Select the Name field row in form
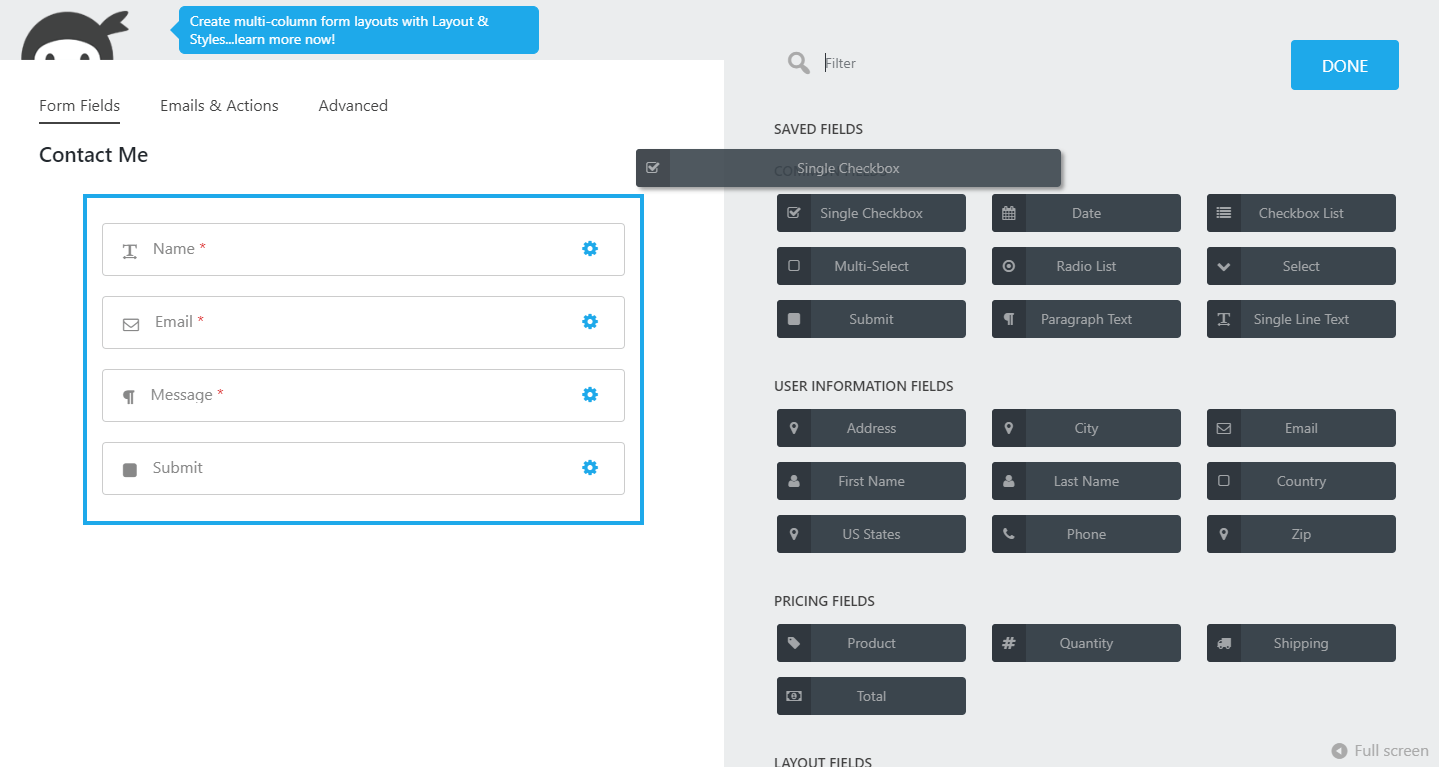Viewport: 1439px width, 767px height. 363,249
